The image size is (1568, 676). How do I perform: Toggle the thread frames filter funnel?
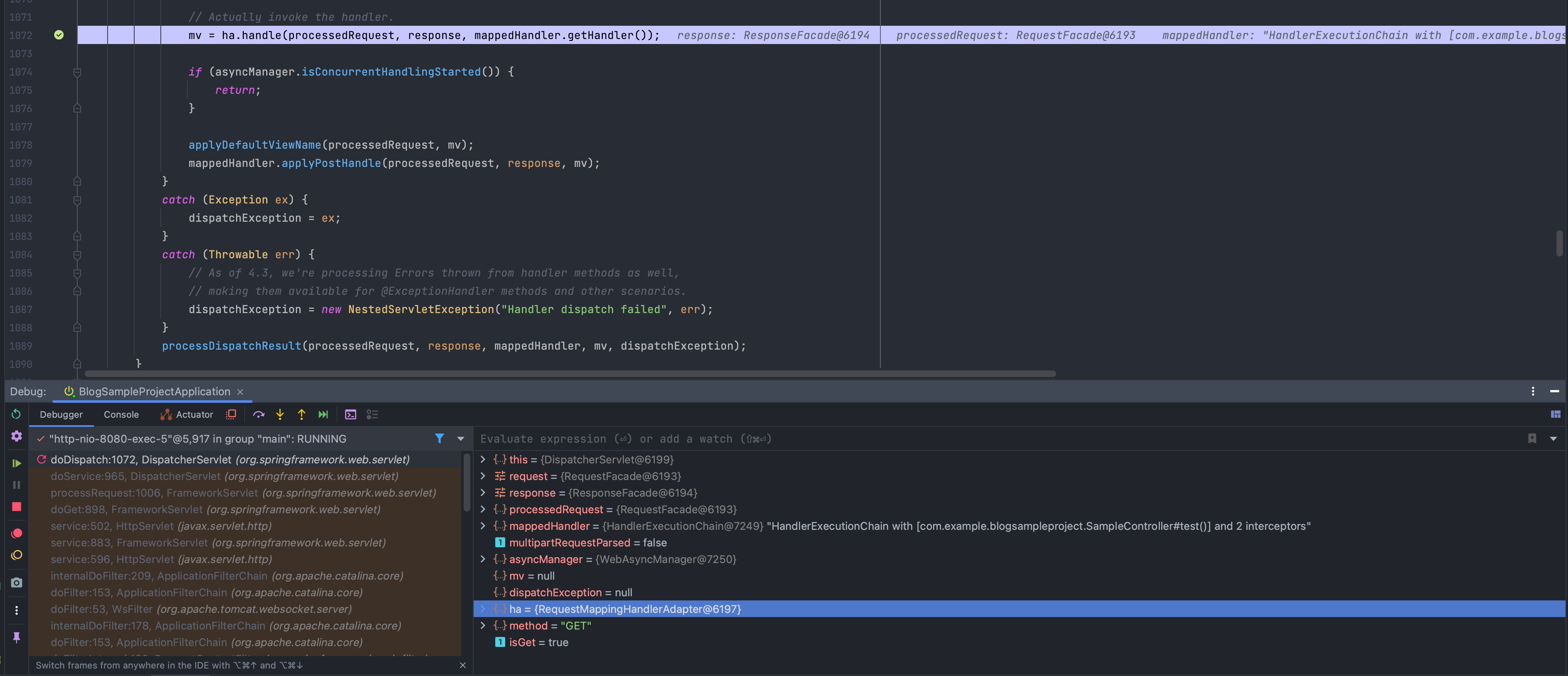pos(440,439)
